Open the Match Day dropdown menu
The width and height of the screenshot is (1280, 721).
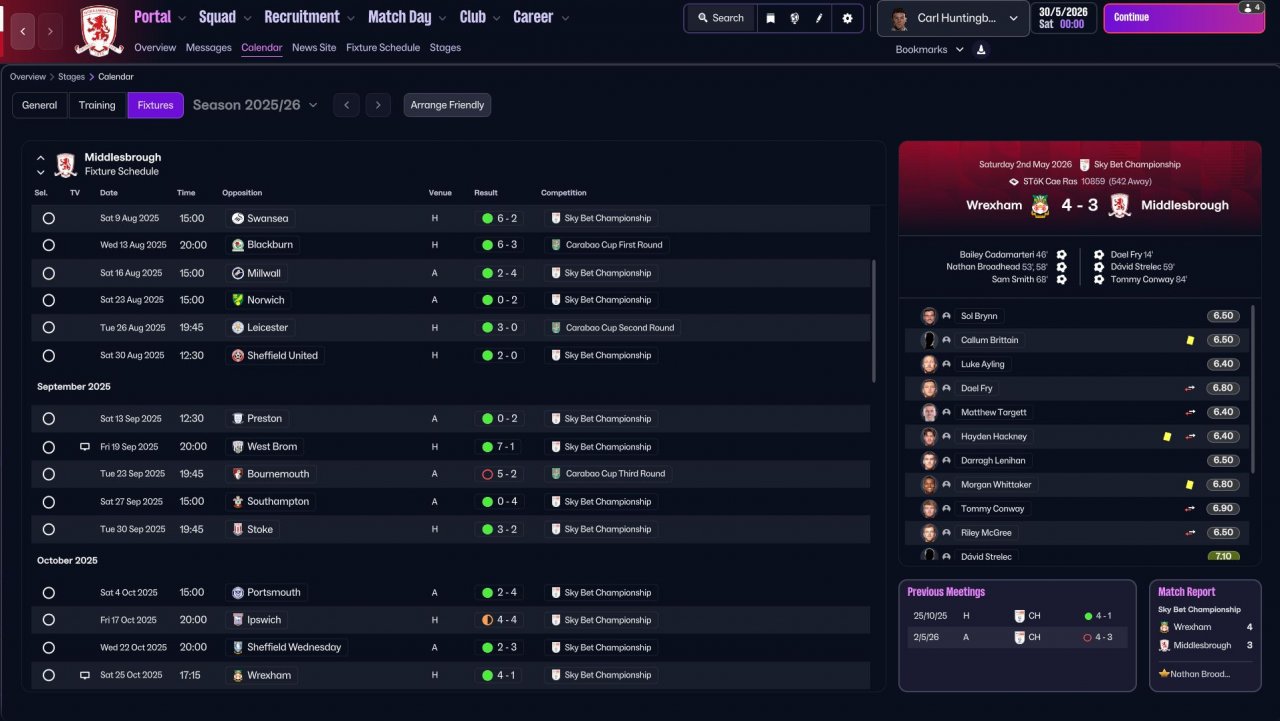409,17
